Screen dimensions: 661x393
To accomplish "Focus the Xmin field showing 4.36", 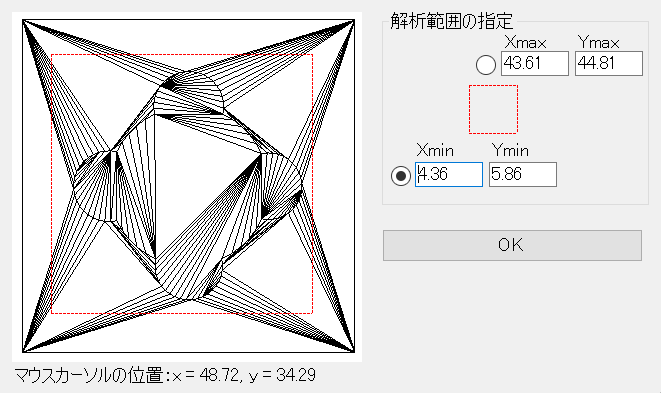I will tap(449, 174).
